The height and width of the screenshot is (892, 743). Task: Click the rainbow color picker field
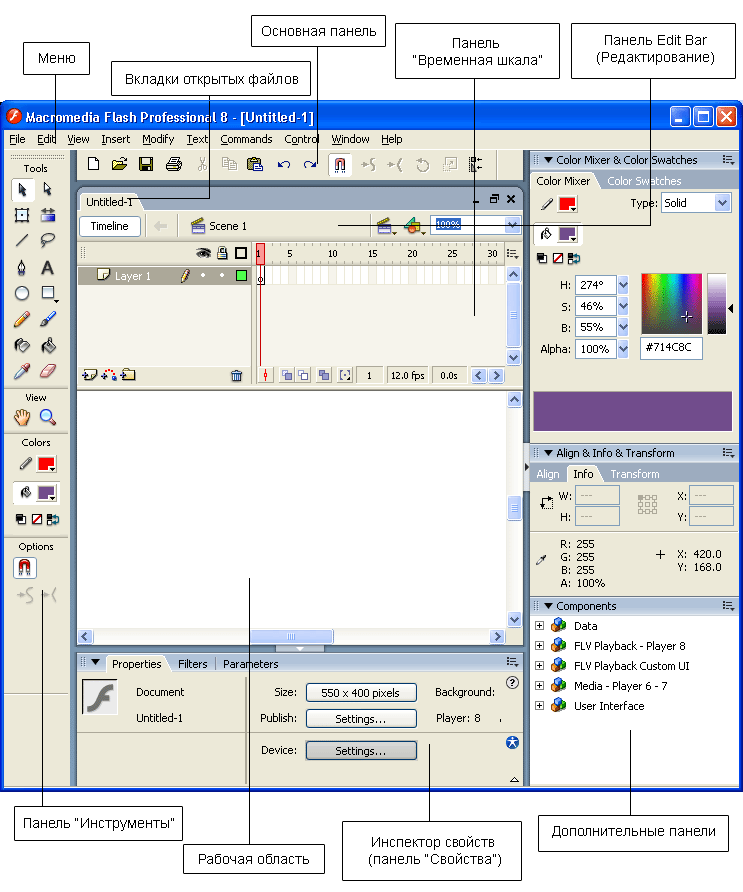click(671, 303)
